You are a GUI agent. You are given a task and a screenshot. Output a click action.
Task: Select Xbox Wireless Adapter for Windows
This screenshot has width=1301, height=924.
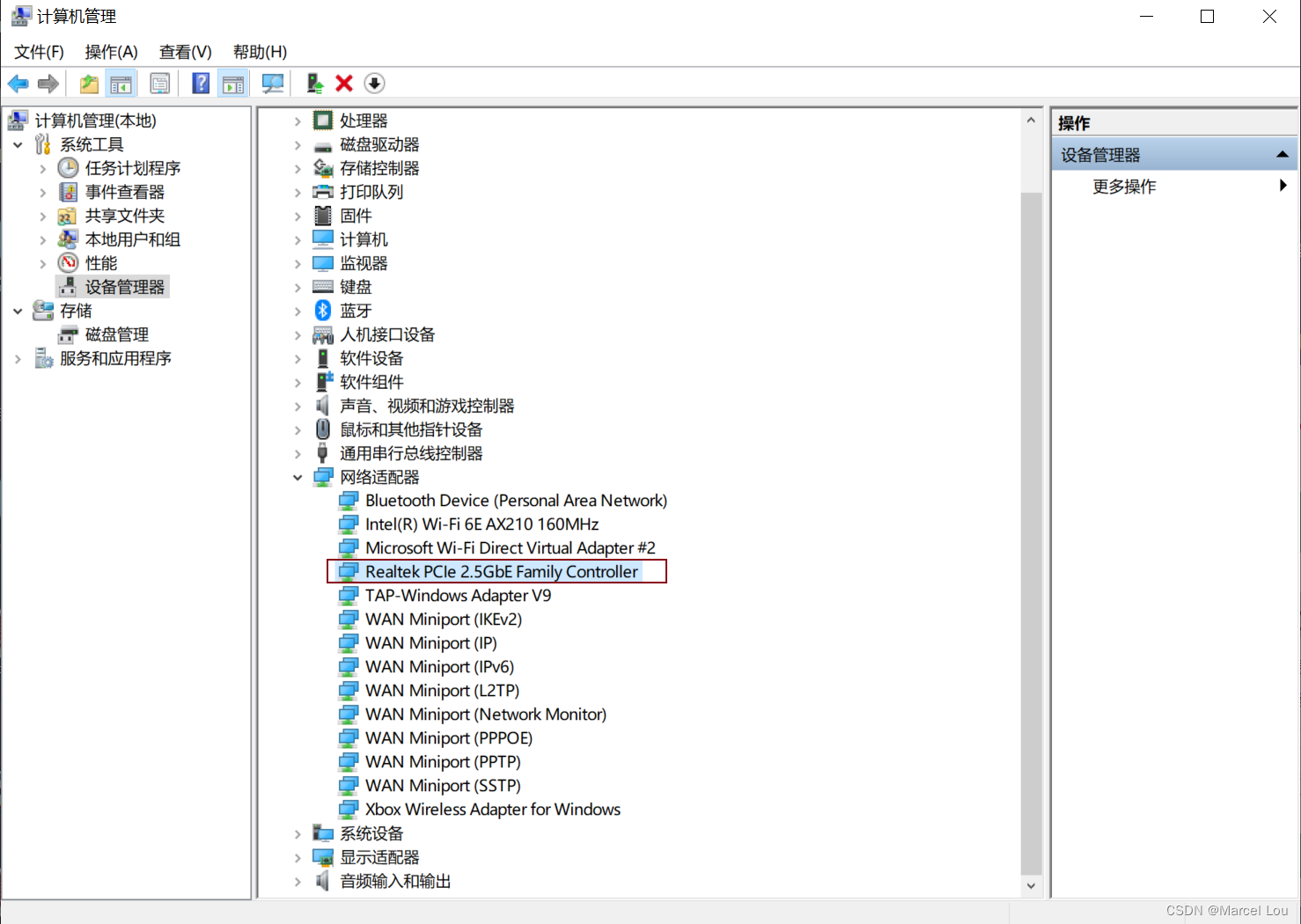[493, 810]
